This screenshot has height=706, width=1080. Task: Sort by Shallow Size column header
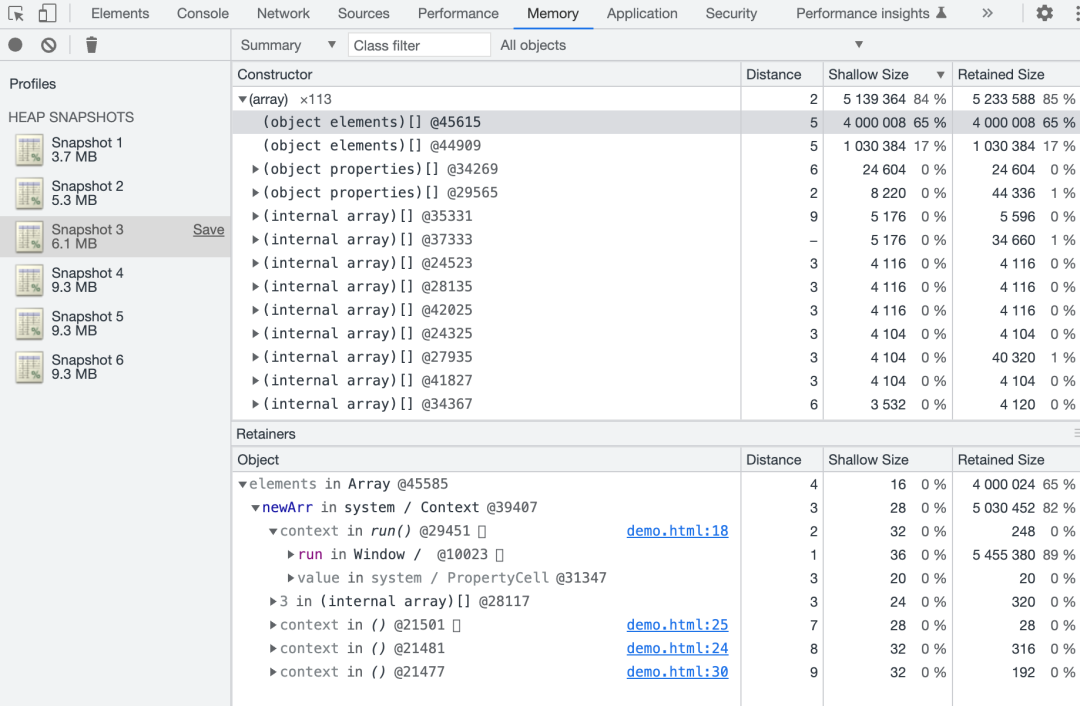pyautogui.click(x=868, y=75)
